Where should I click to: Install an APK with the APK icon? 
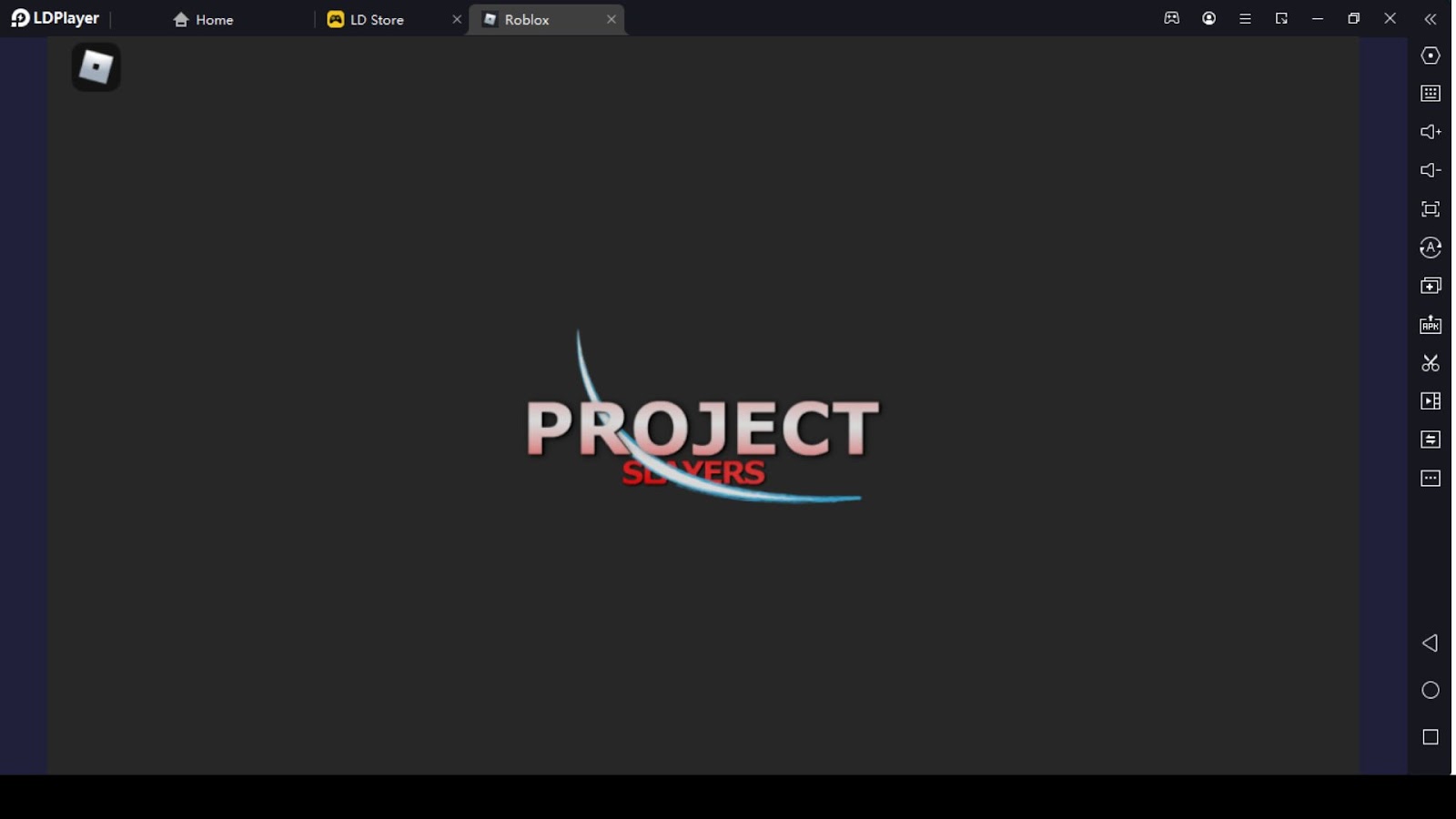coord(1431,325)
